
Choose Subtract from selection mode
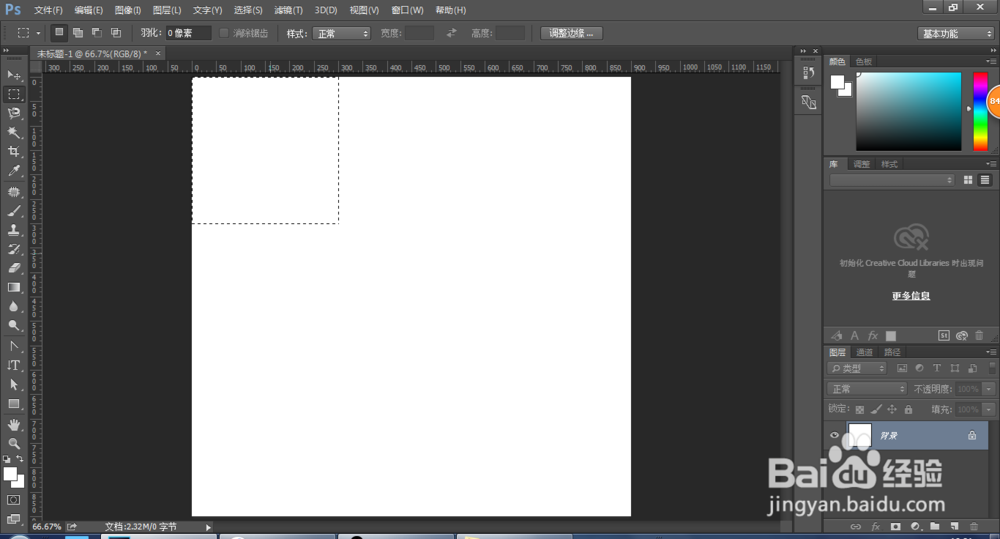point(97,33)
